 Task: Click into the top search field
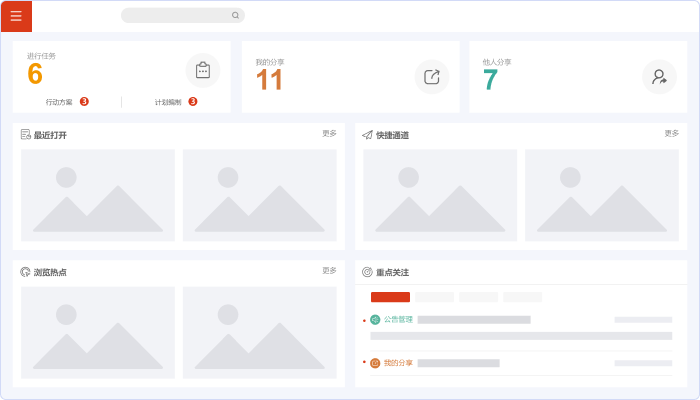coord(175,16)
